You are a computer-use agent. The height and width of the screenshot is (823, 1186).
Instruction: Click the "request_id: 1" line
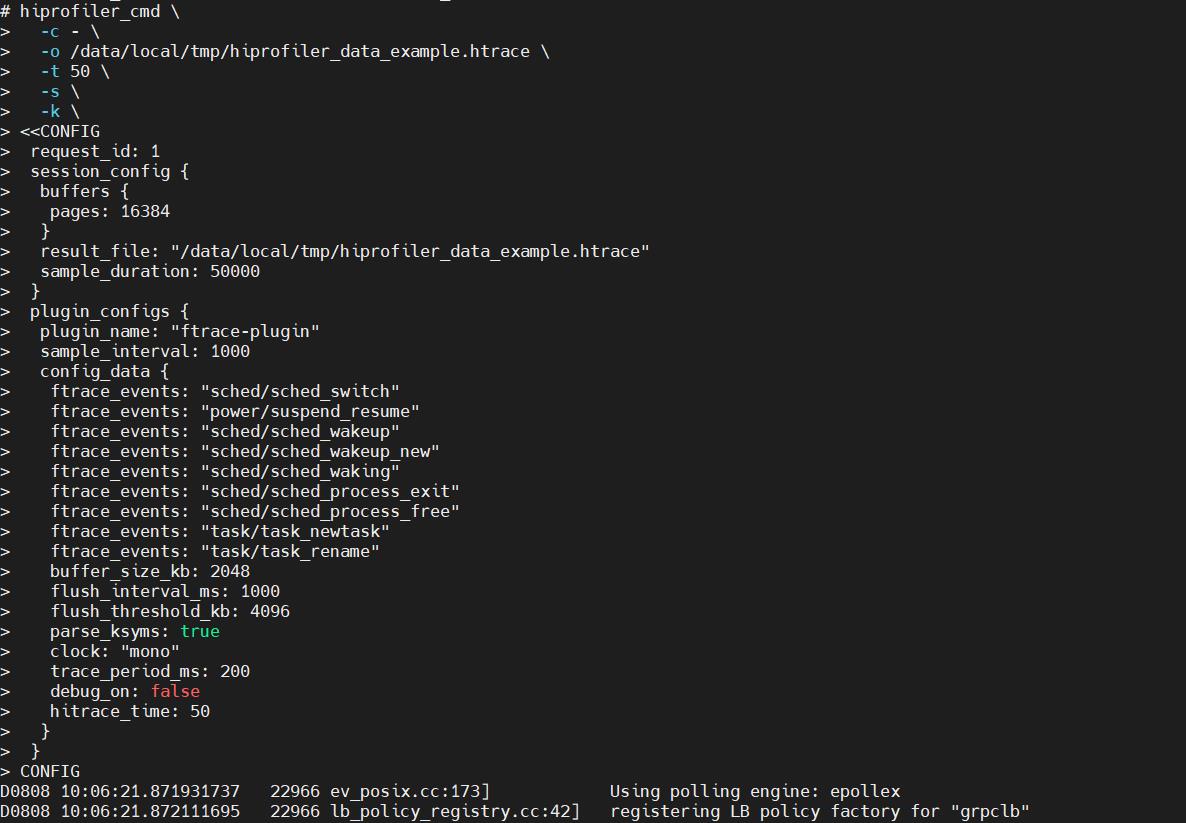pyautogui.click(x=95, y=151)
